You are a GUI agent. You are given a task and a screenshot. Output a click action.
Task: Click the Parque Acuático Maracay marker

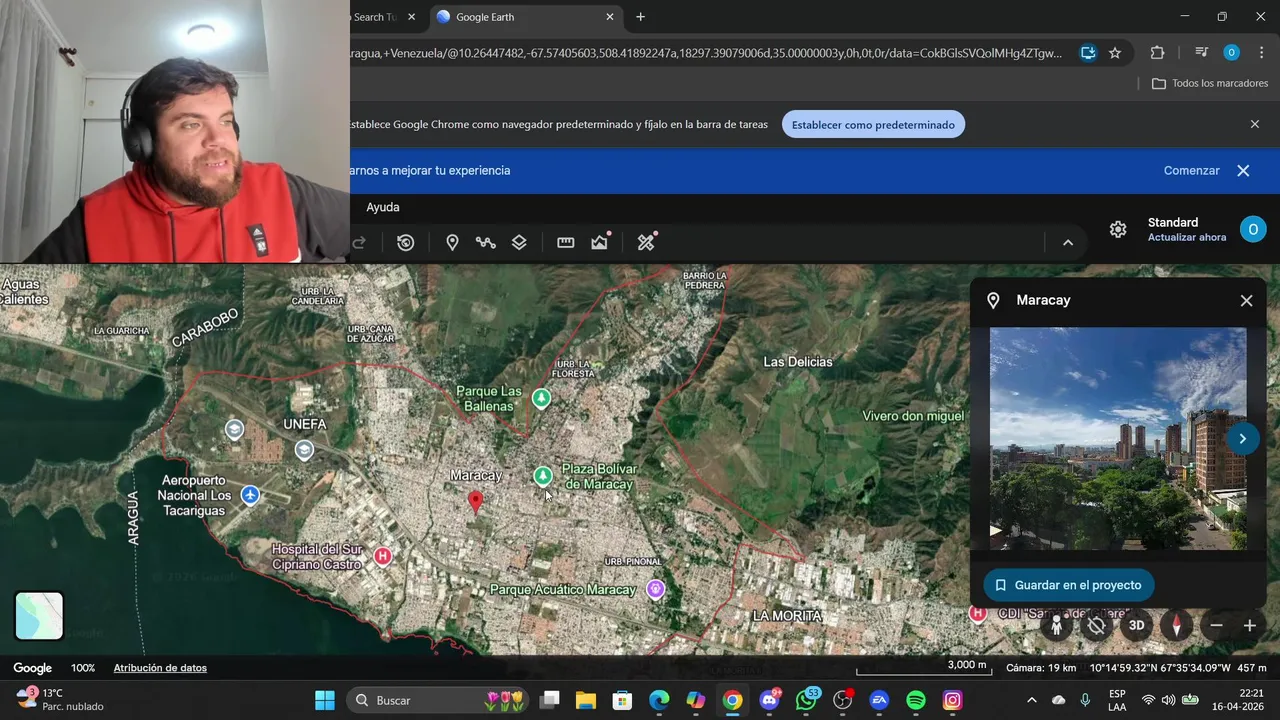coord(655,589)
